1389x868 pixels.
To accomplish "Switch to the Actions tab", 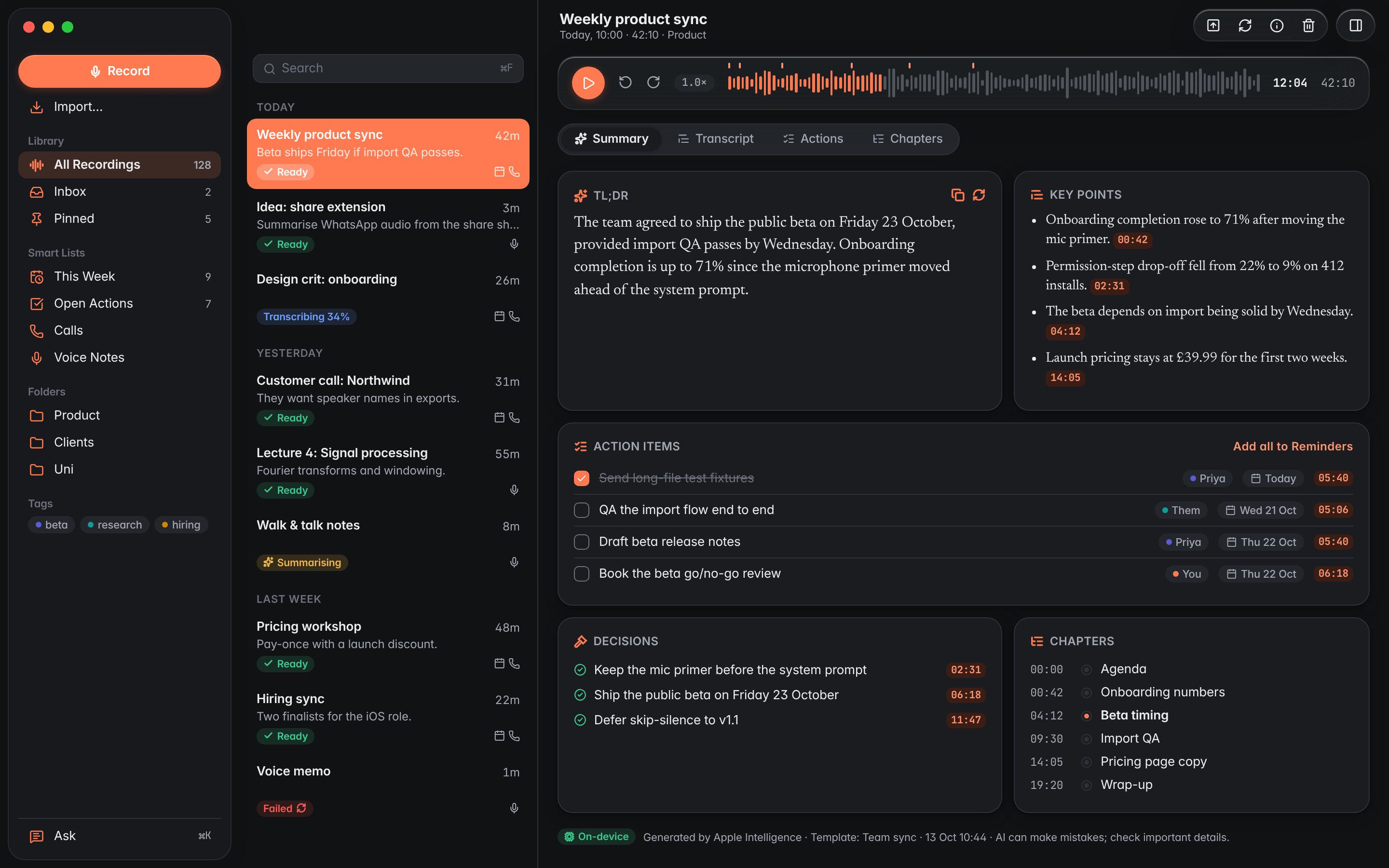I will [813, 139].
